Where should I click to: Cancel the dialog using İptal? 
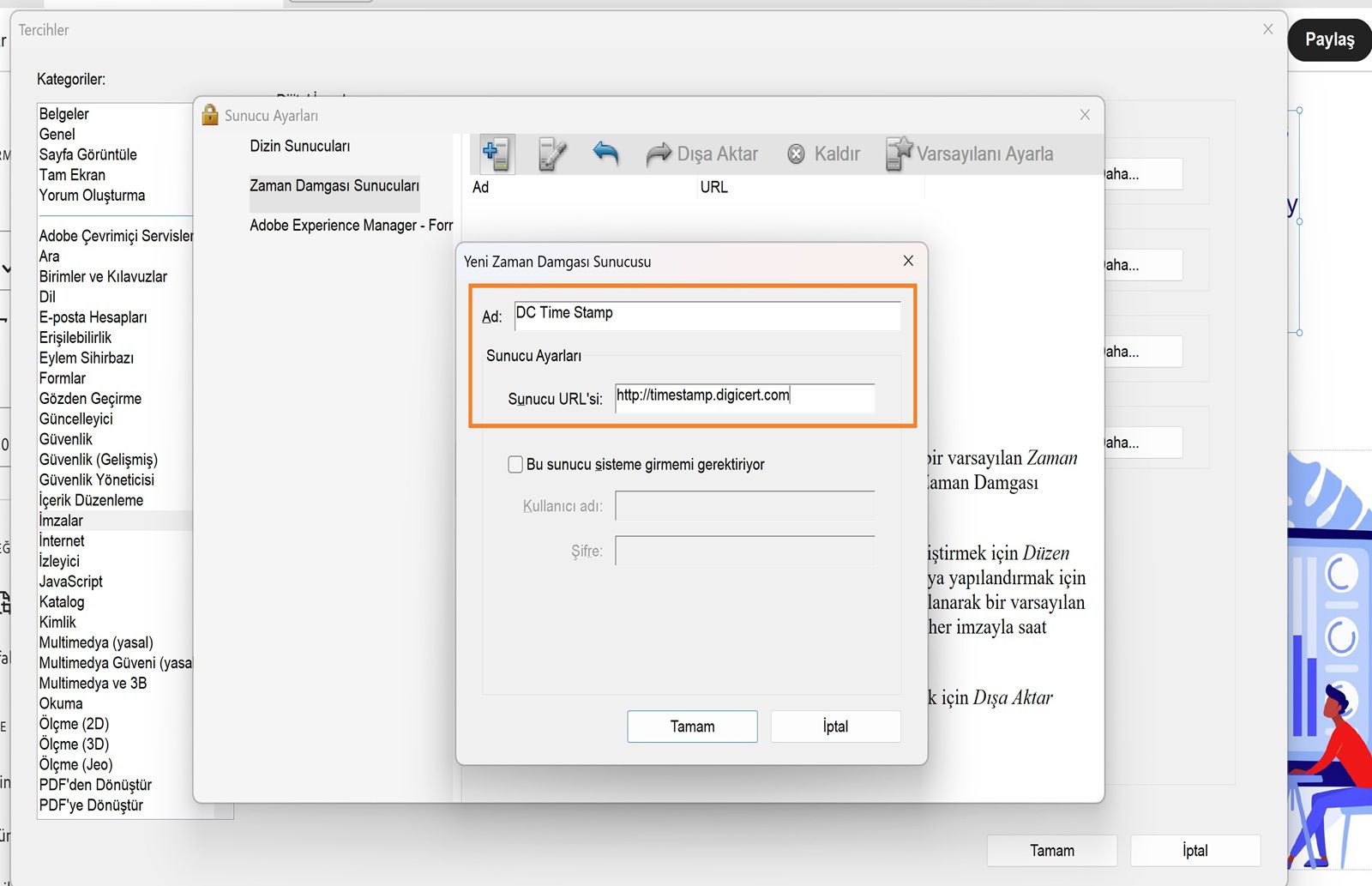click(834, 726)
